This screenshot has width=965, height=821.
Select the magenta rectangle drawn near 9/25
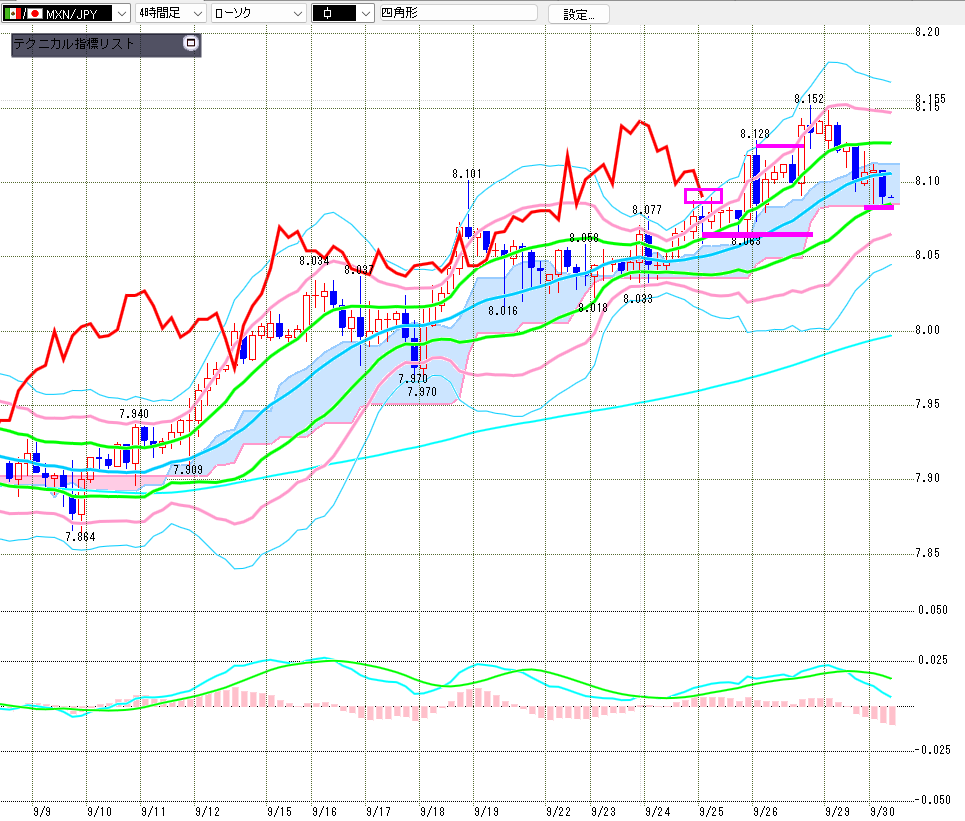pos(703,196)
